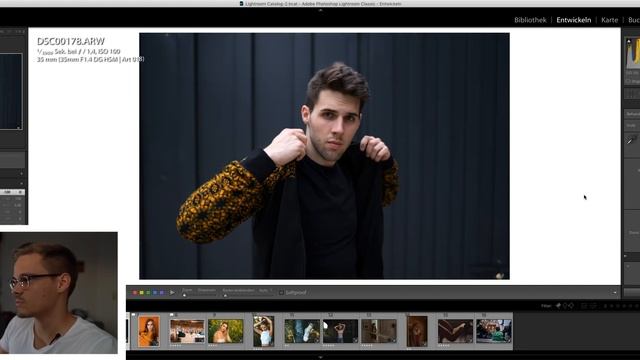Screen dimensions: 640x360
Task: Select the Entwickeln module tab
Action: point(573,20)
